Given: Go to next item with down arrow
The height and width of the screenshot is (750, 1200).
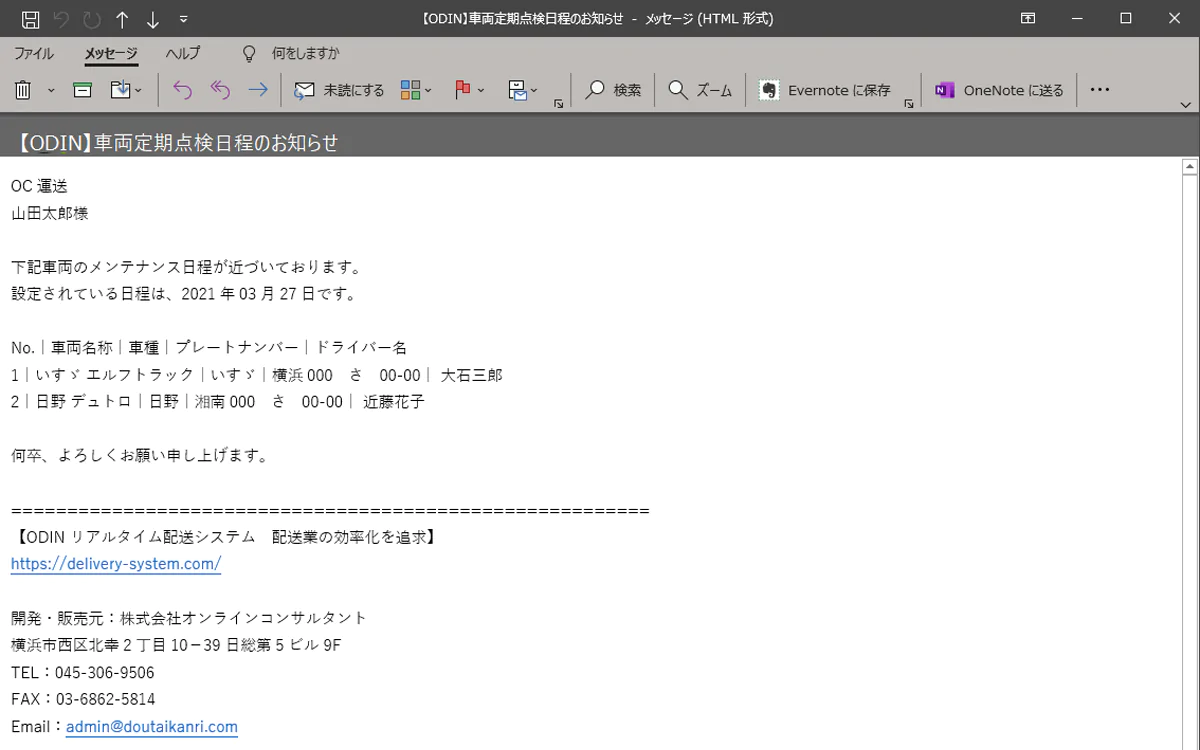Looking at the screenshot, I should pyautogui.click(x=153, y=19).
